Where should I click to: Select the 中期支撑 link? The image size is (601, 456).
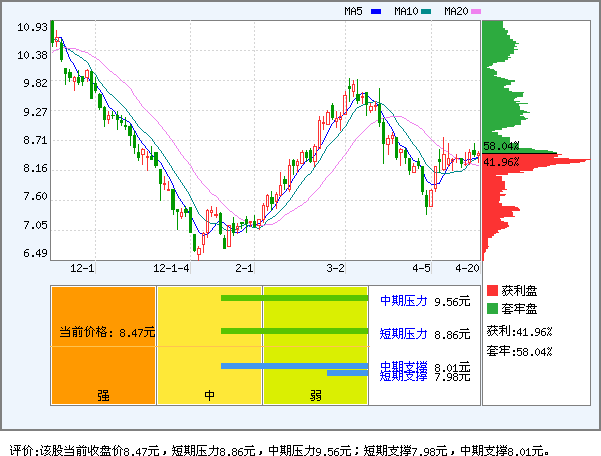403,367
